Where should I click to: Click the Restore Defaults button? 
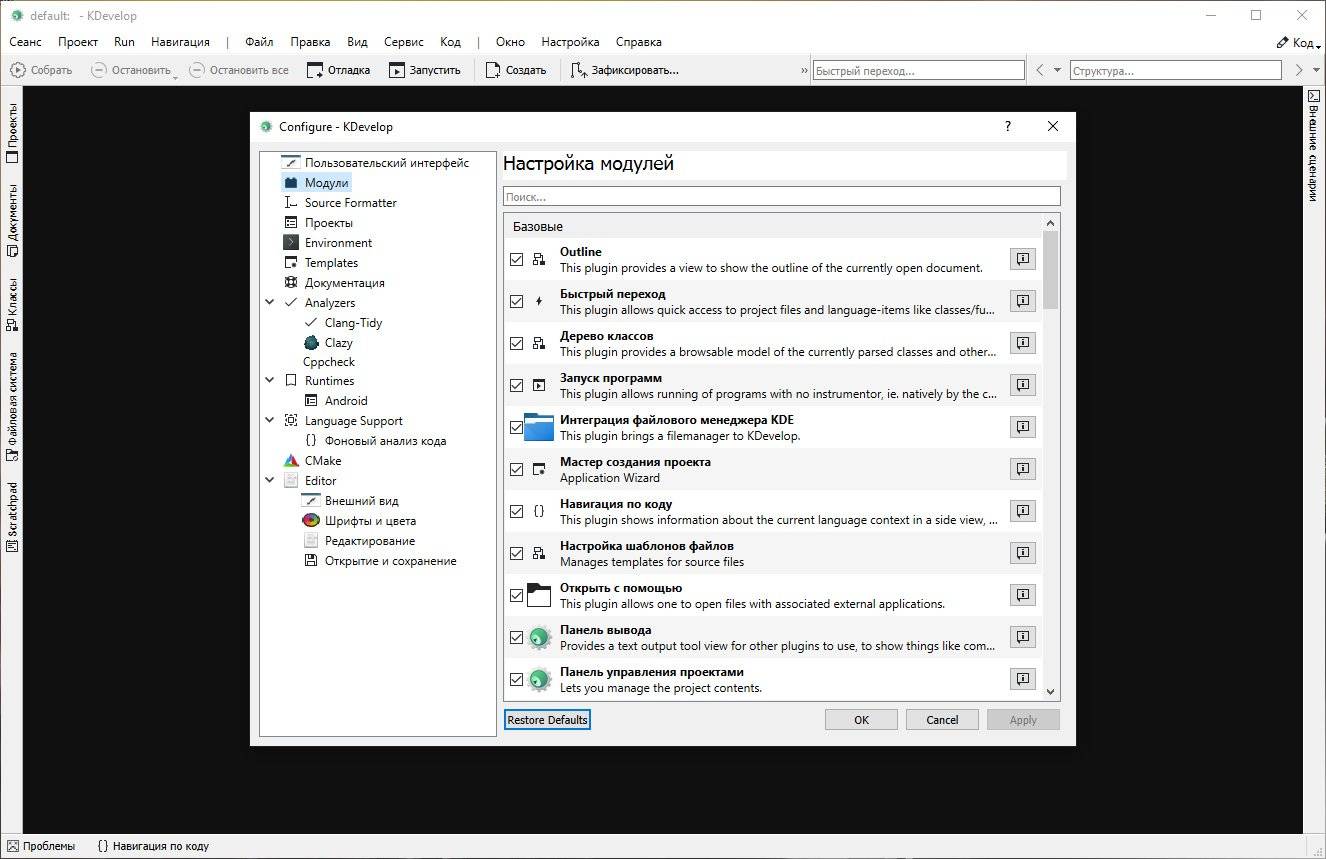point(547,720)
